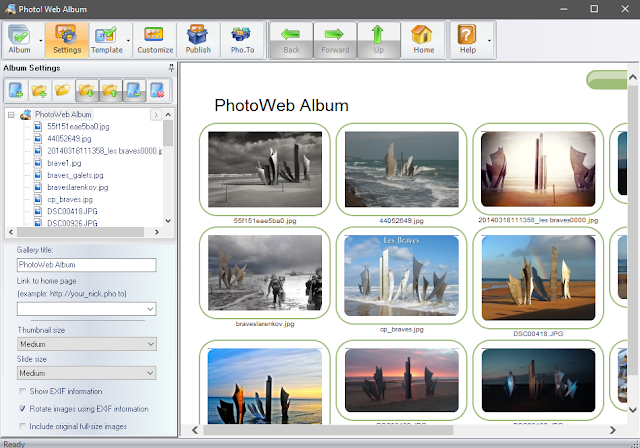
Task: Expand the Help button's dropdown arrow
Action: tap(489, 40)
